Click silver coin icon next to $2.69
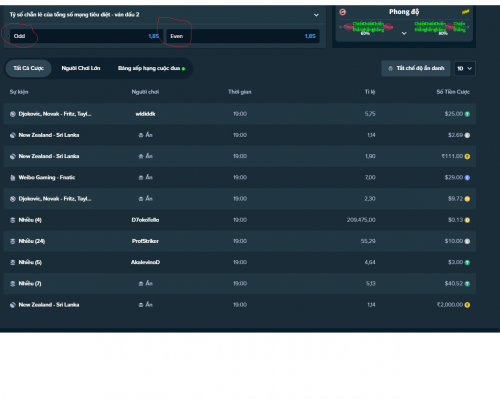 tap(467, 135)
